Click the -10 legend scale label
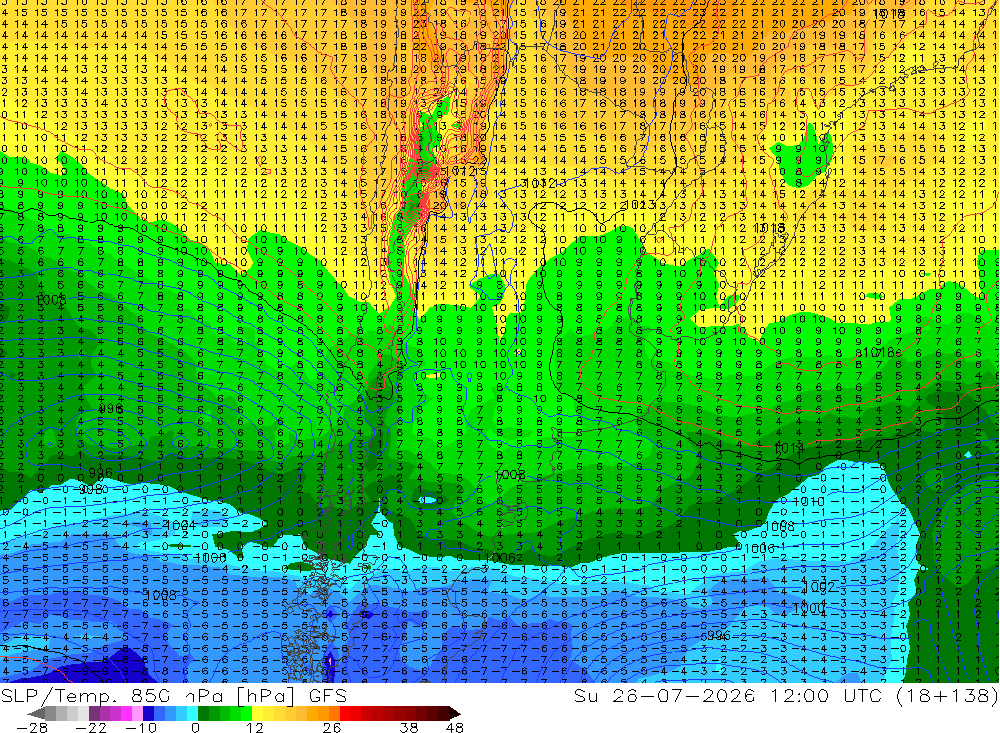The height and width of the screenshot is (733, 1000). (141, 728)
